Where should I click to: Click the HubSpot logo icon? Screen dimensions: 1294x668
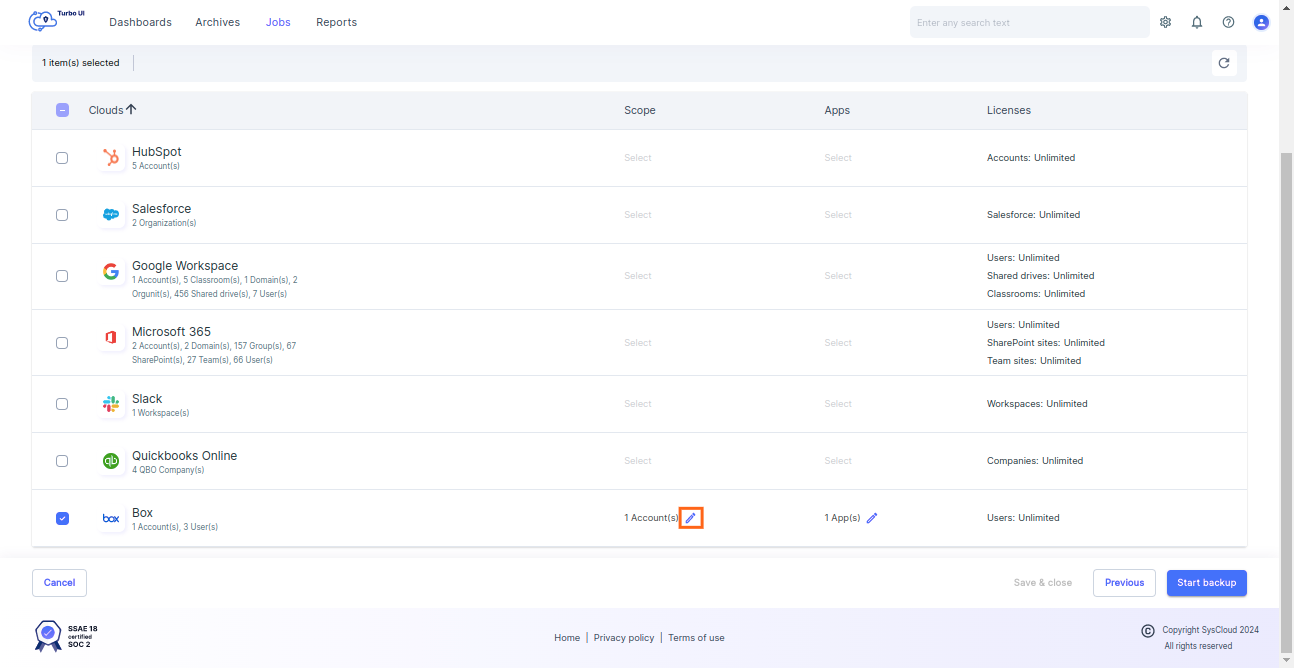111,157
